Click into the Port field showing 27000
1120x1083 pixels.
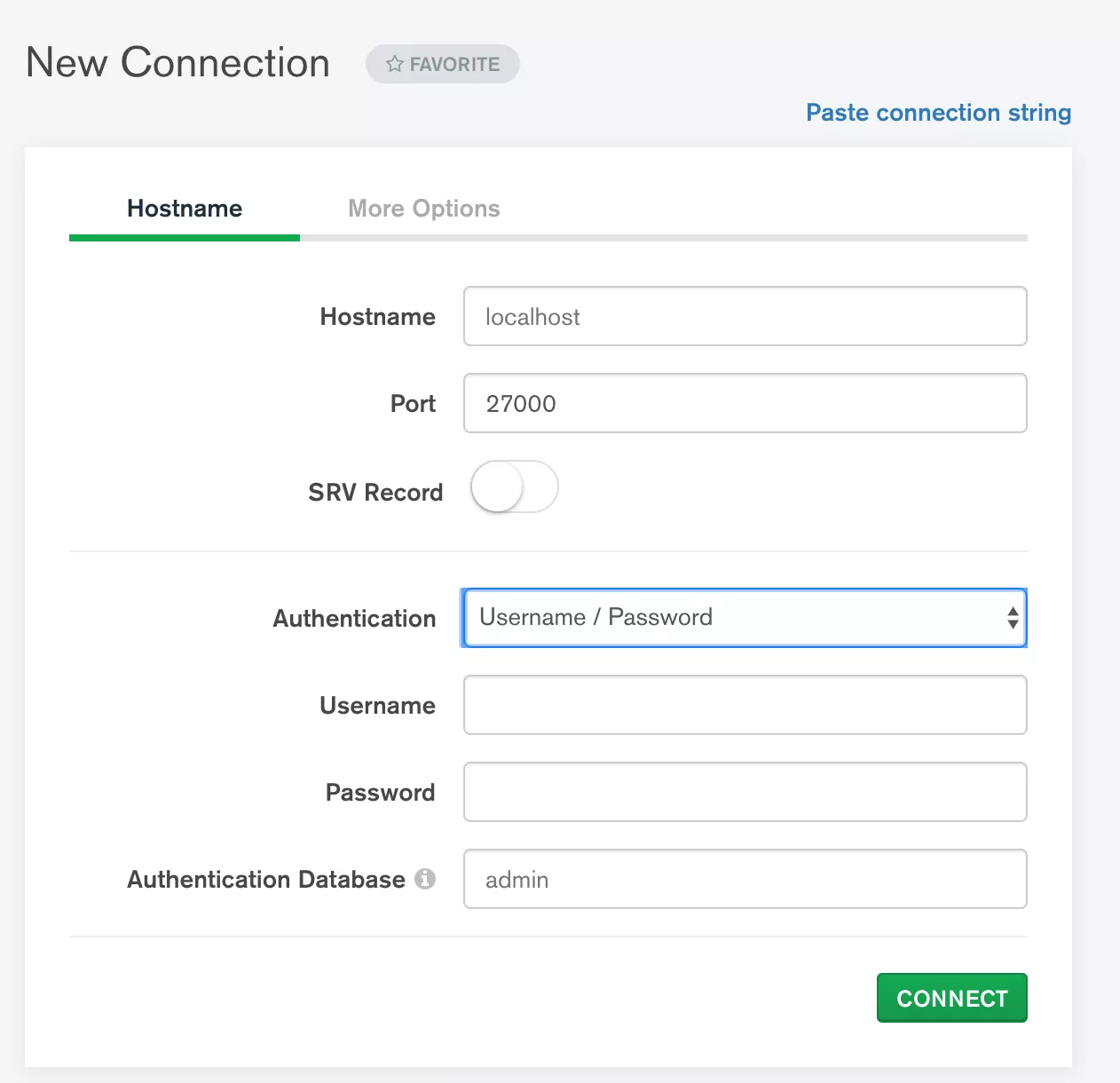[745, 404]
